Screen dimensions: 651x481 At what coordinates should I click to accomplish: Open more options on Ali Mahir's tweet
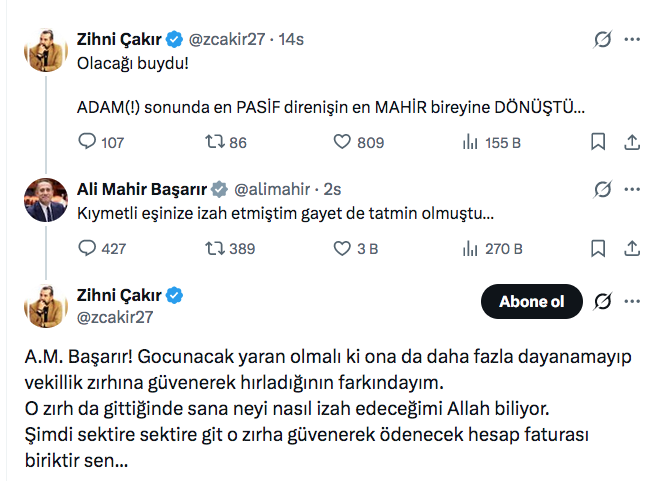[x=632, y=188]
